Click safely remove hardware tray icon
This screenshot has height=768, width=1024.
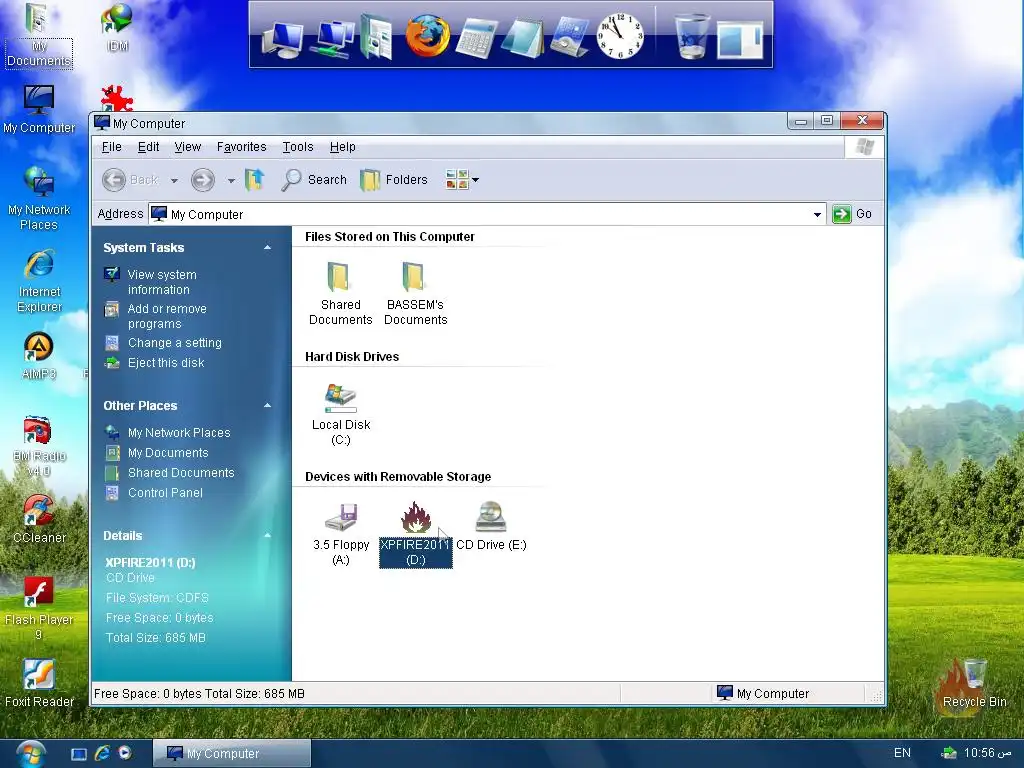[949, 753]
